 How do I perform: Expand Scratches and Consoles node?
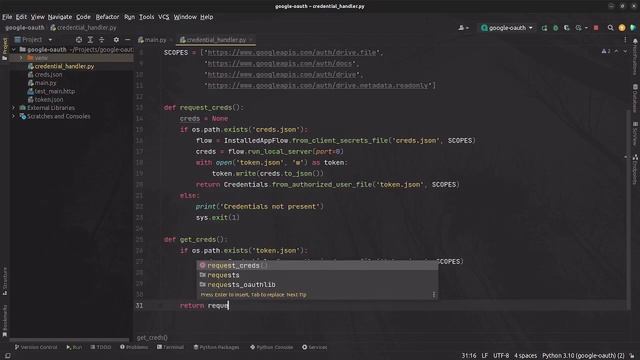pyautogui.click(x=13, y=116)
